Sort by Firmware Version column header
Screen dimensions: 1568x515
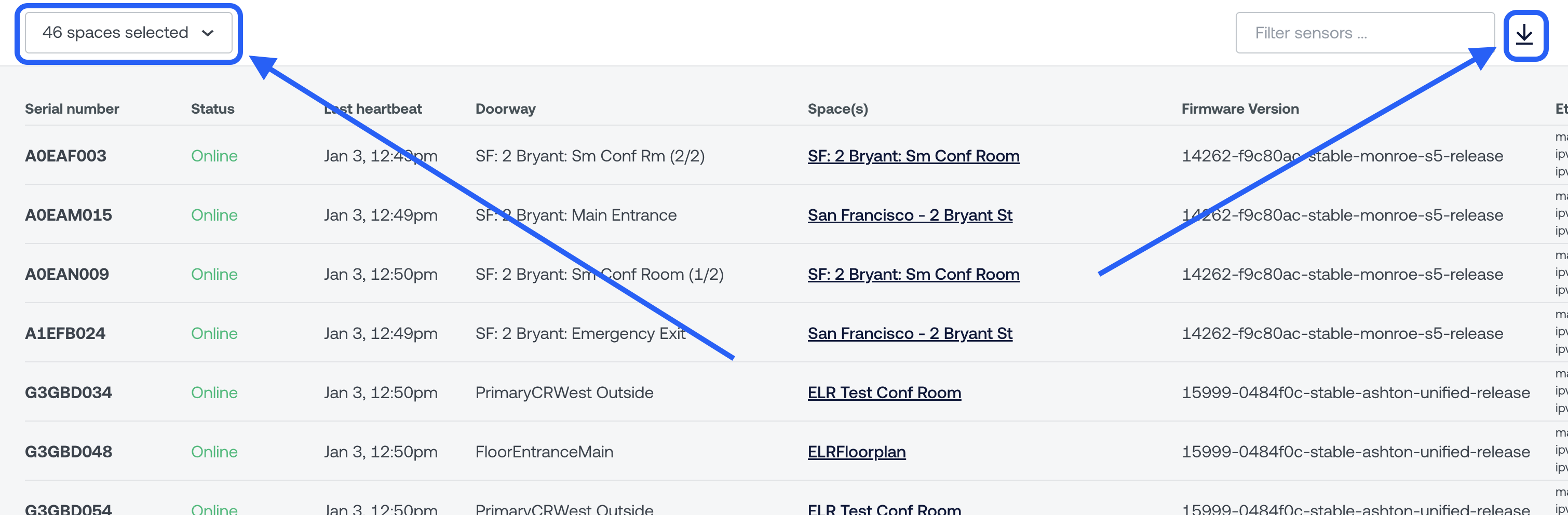pyautogui.click(x=1240, y=109)
